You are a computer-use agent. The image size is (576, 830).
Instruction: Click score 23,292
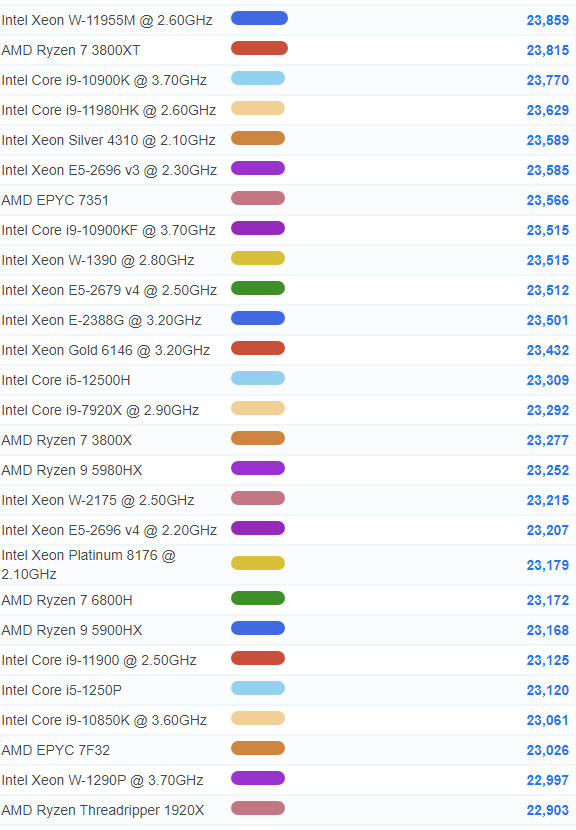click(x=547, y=410)
